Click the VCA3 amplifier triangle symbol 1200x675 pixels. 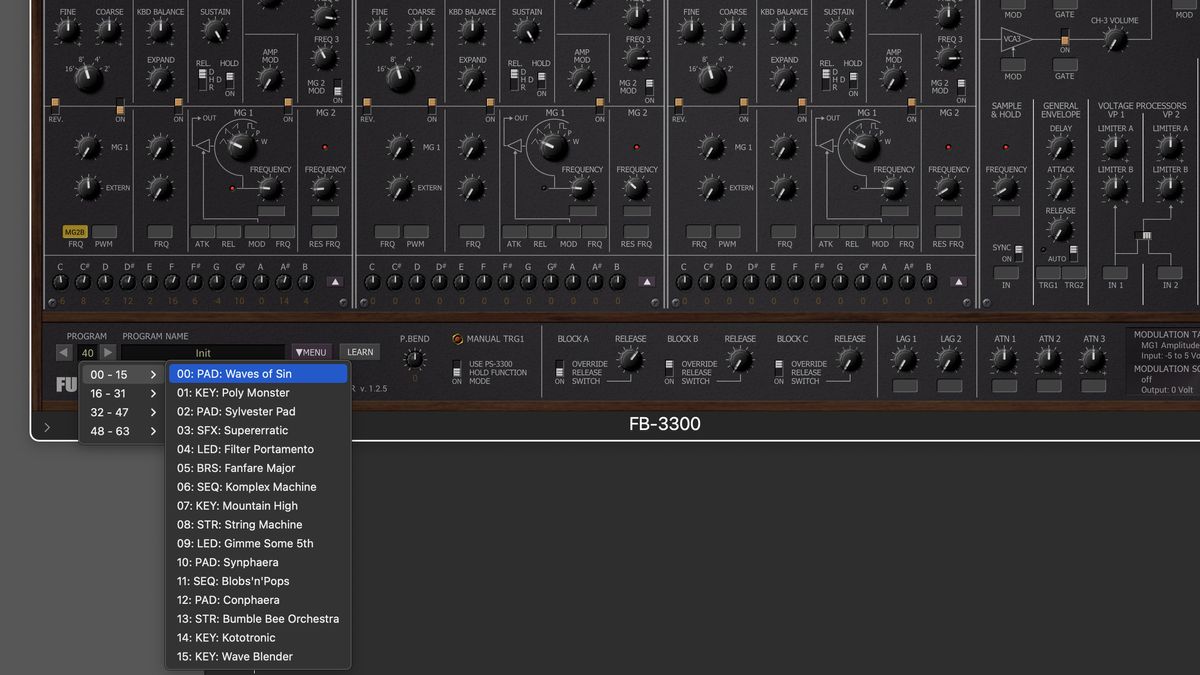(x=1016, y=40)
